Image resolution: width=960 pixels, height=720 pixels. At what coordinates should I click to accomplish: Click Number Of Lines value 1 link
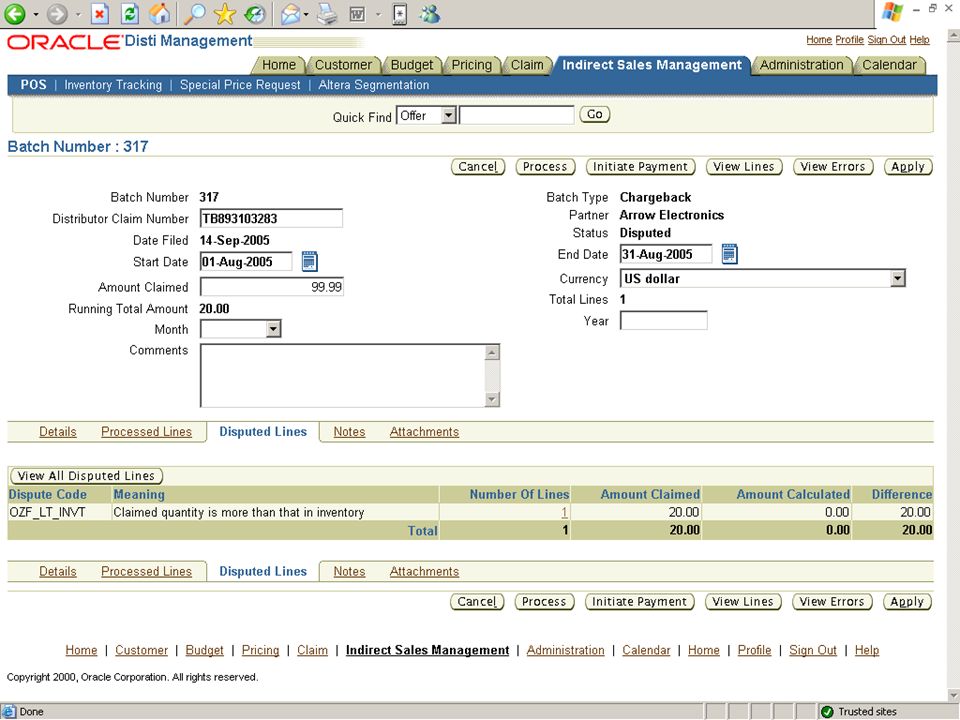564,512
